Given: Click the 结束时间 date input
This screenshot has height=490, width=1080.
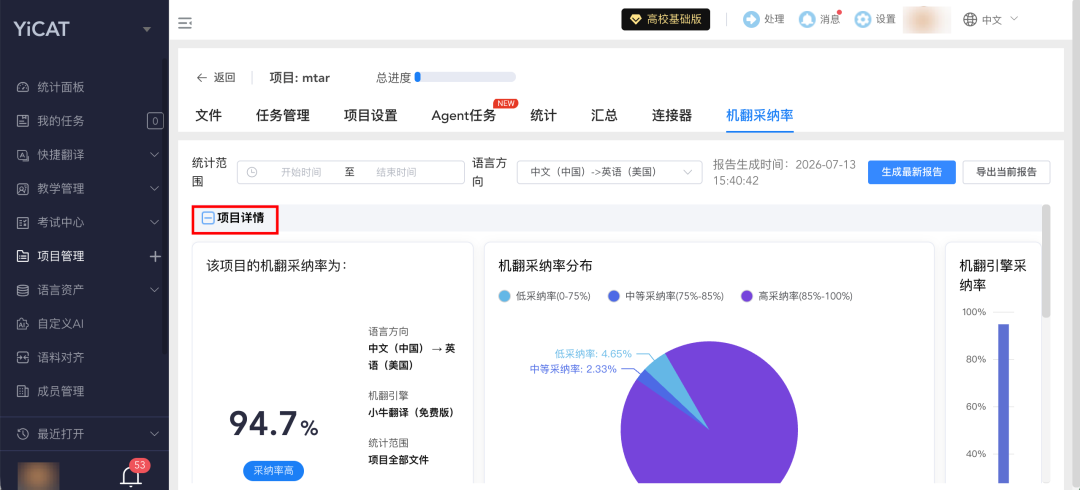Looking at the screenshot, I should pyautogui.click(x=396, y=172).
